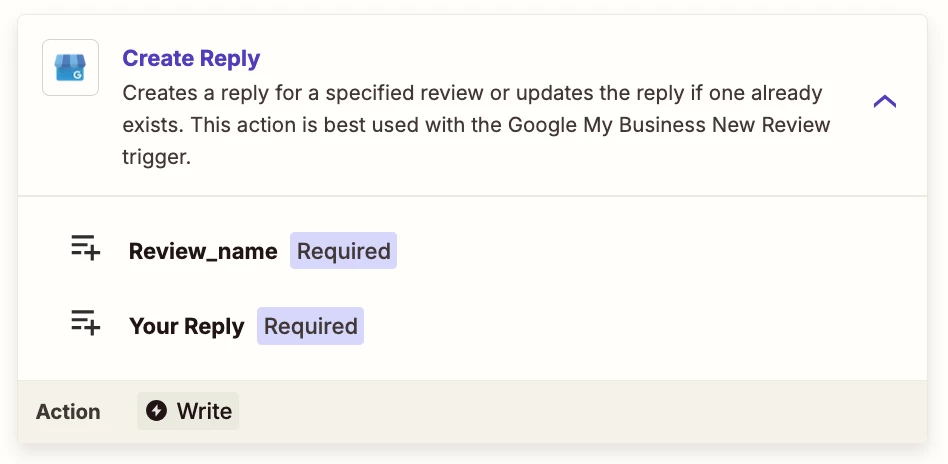Select the Review_name field label
948x464 pixels.
[203, 251]
